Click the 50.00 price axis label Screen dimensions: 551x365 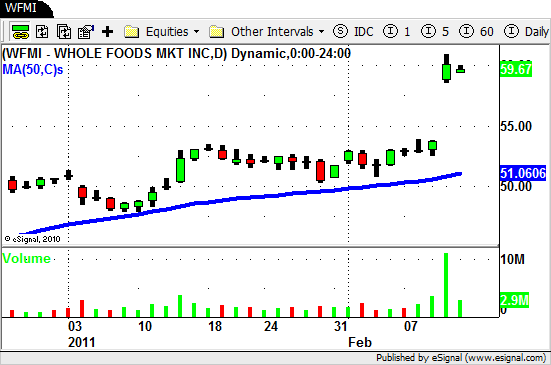click(x=516, y=186)
